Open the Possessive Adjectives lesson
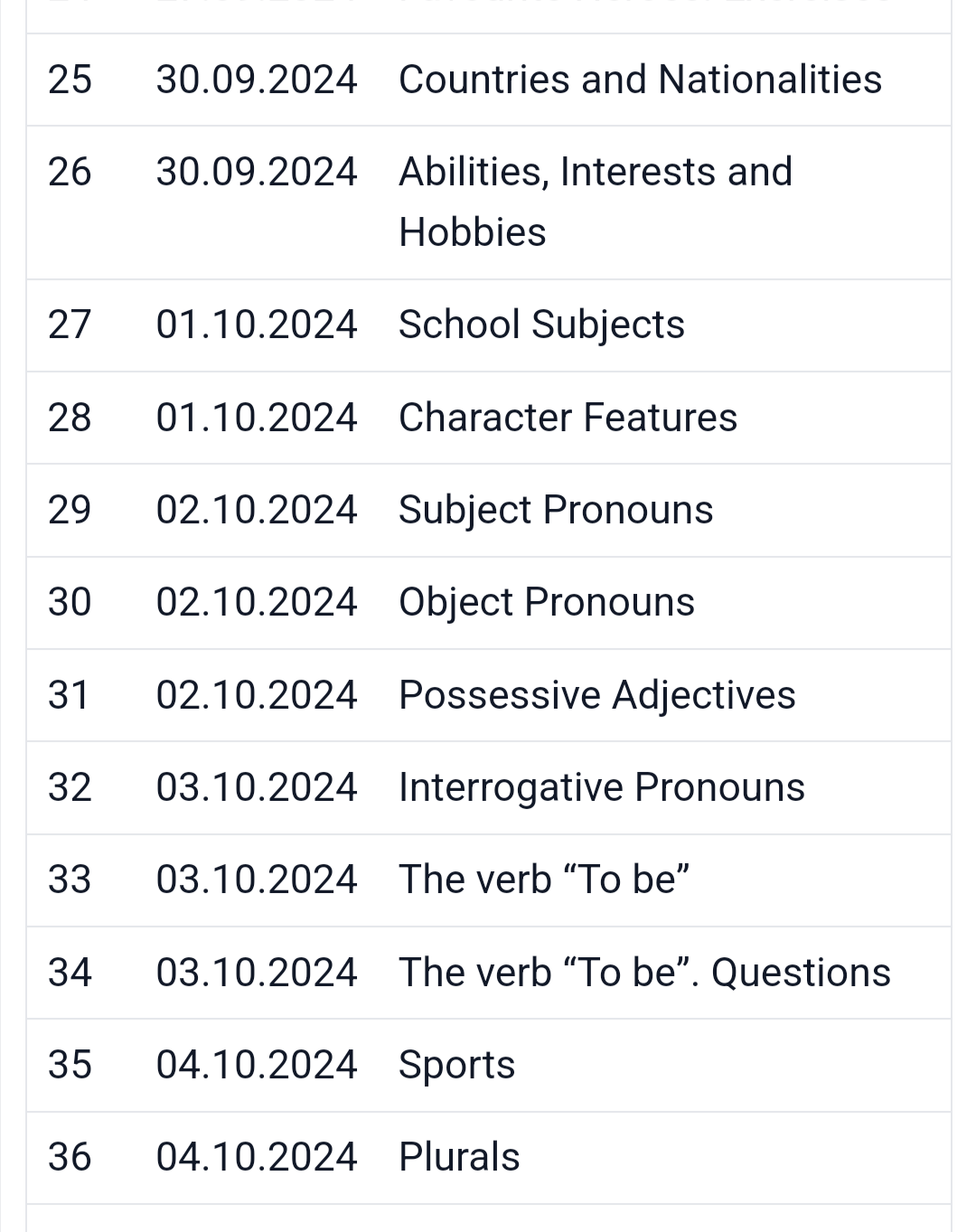The height and width of the screenshot is (1232, 976). point(596,695)
